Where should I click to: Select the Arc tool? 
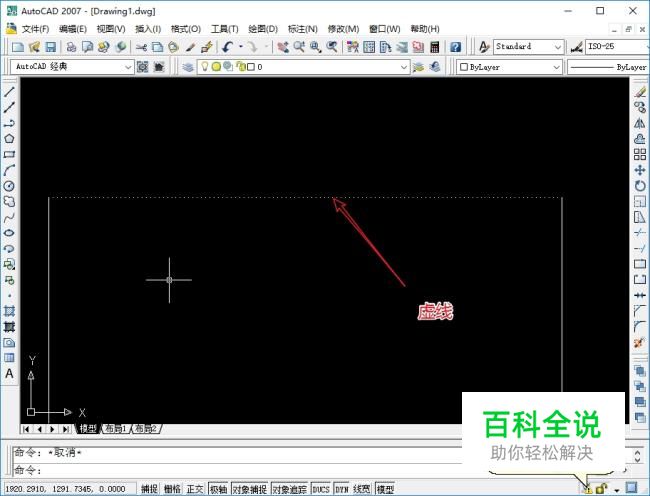[x=9, y=170]
